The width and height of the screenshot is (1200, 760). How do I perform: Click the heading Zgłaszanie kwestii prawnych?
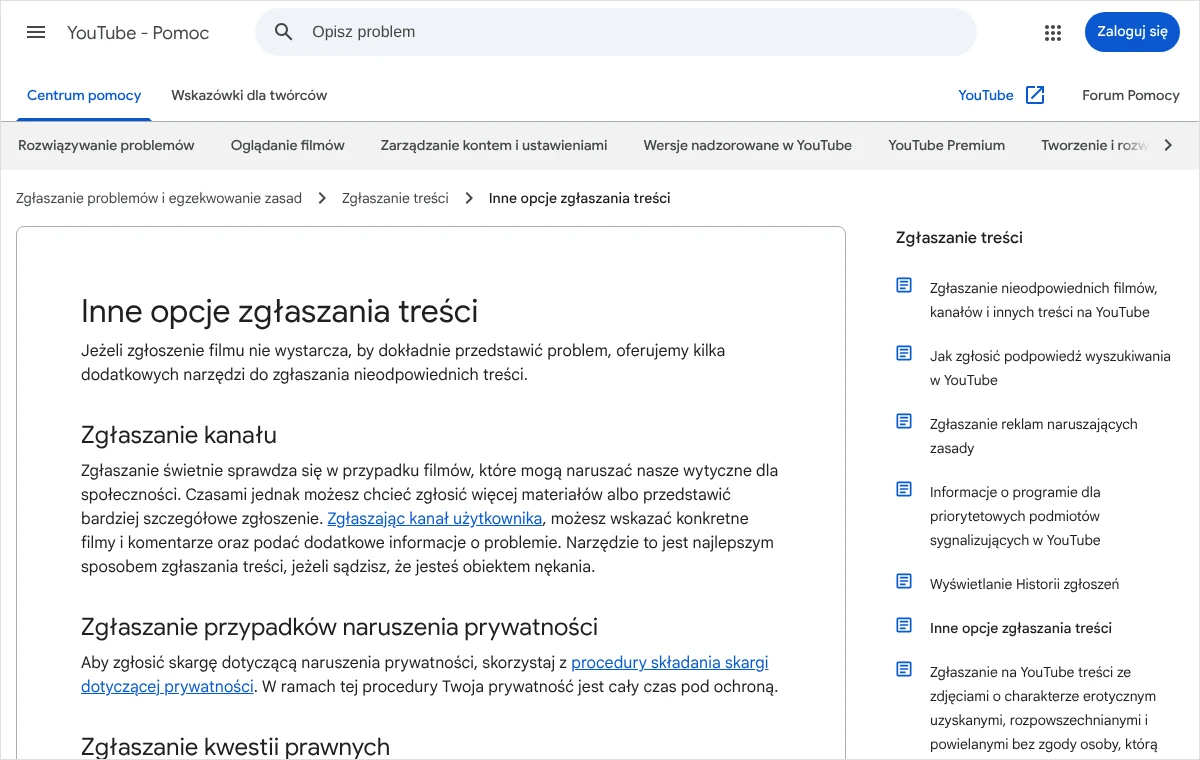235,746
